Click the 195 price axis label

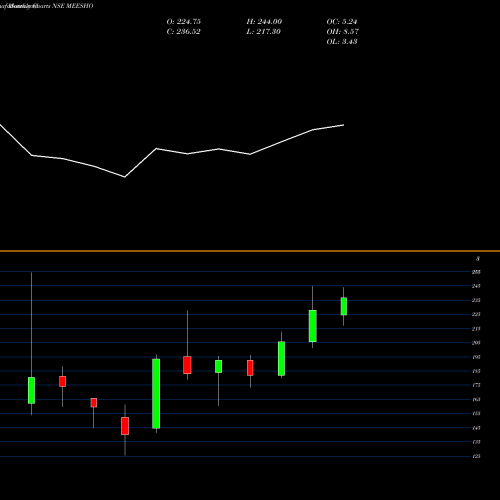coord(476,357)
